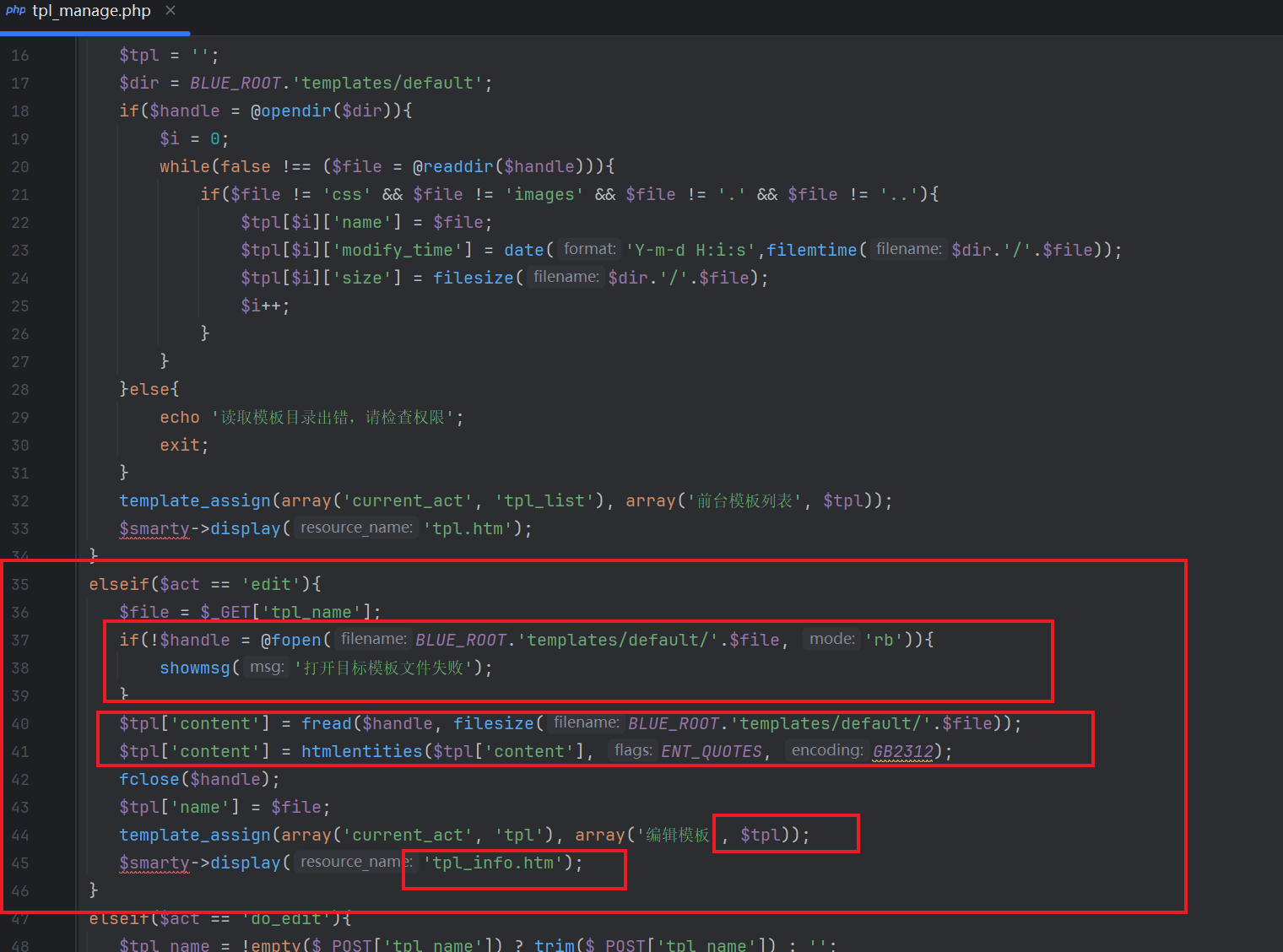Click template_assign on line 32
Screen dimensions: 1283x952
[x=195, y=500]
